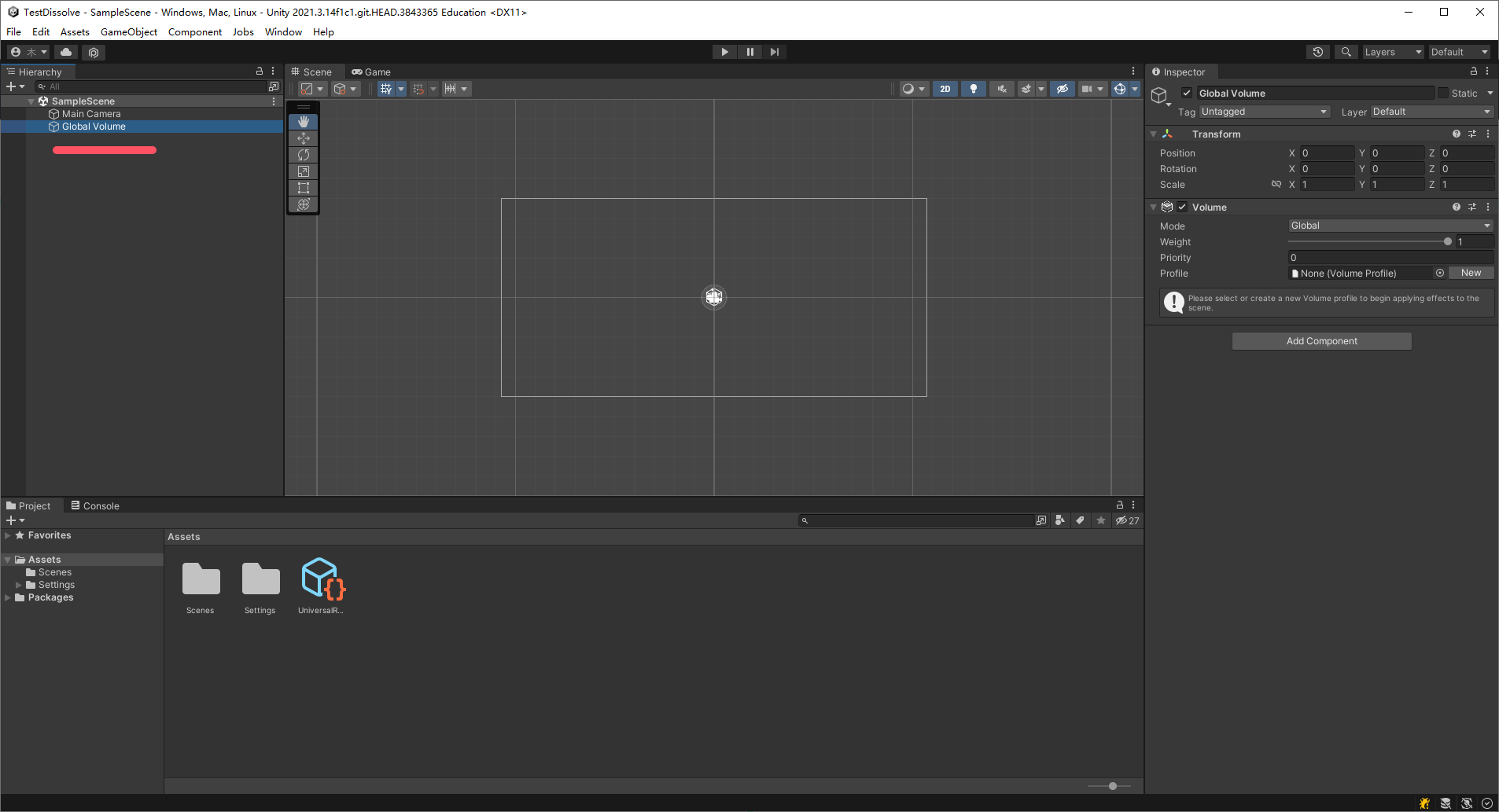Screen dimensions: 1499x812
Task: Click New volume profile button
Action: [1471, 273]
